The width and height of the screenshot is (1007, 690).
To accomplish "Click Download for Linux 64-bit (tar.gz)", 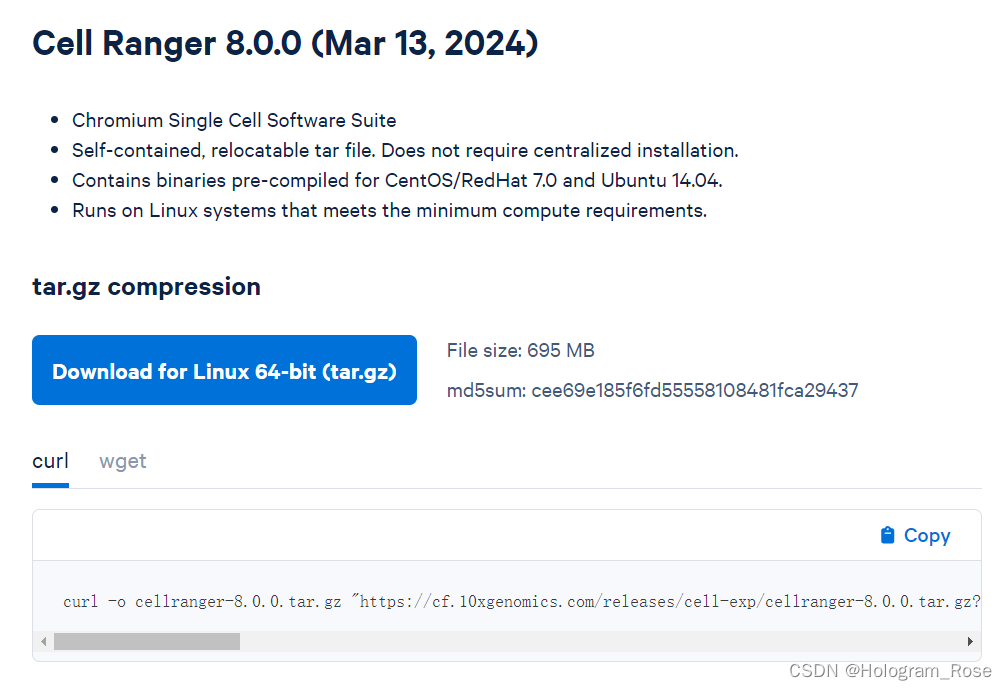I will pos(224,370).
